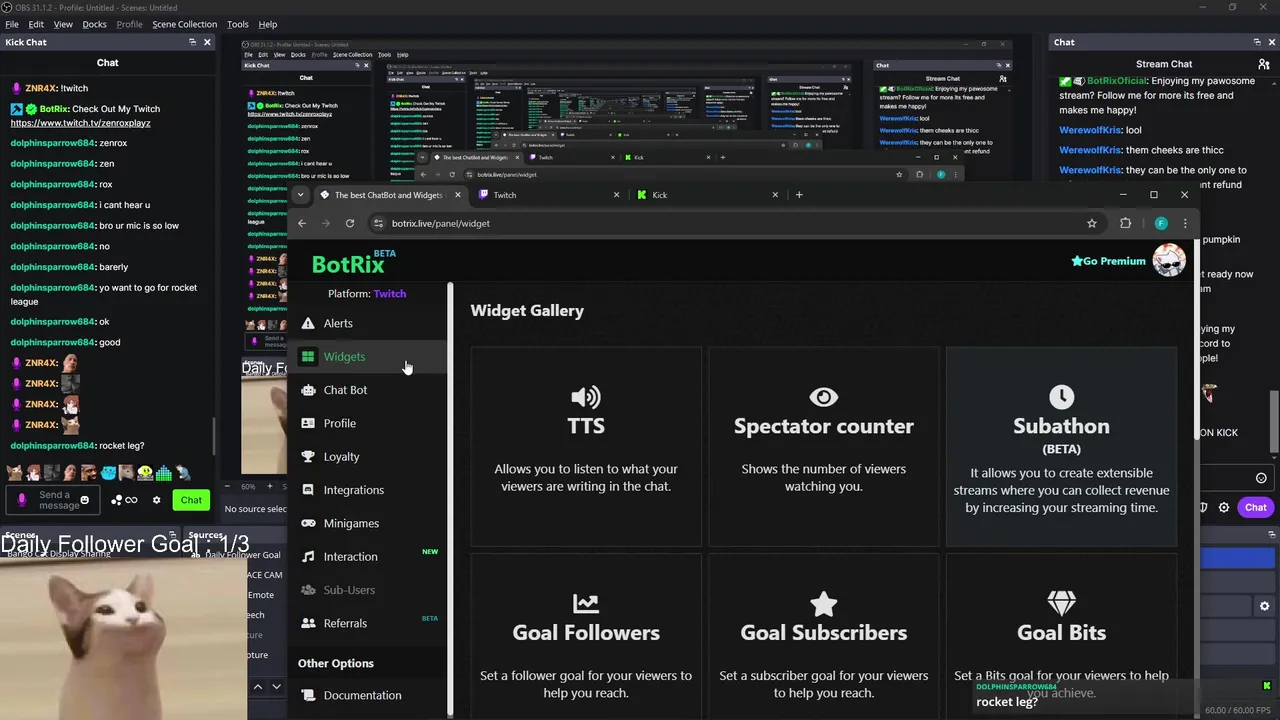This screenshot has width=1280, height=720.
Task: Reload the botrix.live page
Action: click(x=350, y=223)
